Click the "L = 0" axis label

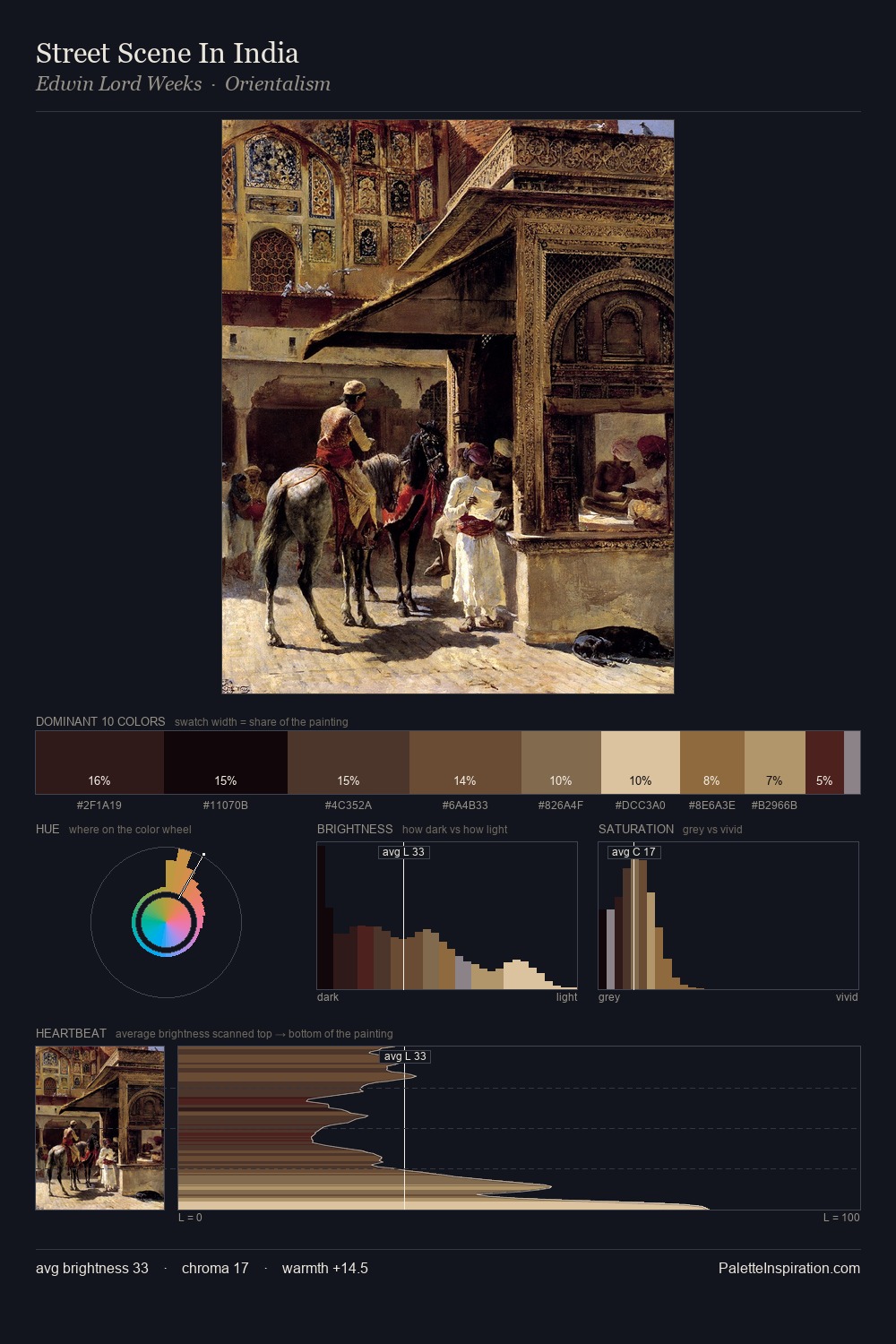point(190,1218)
